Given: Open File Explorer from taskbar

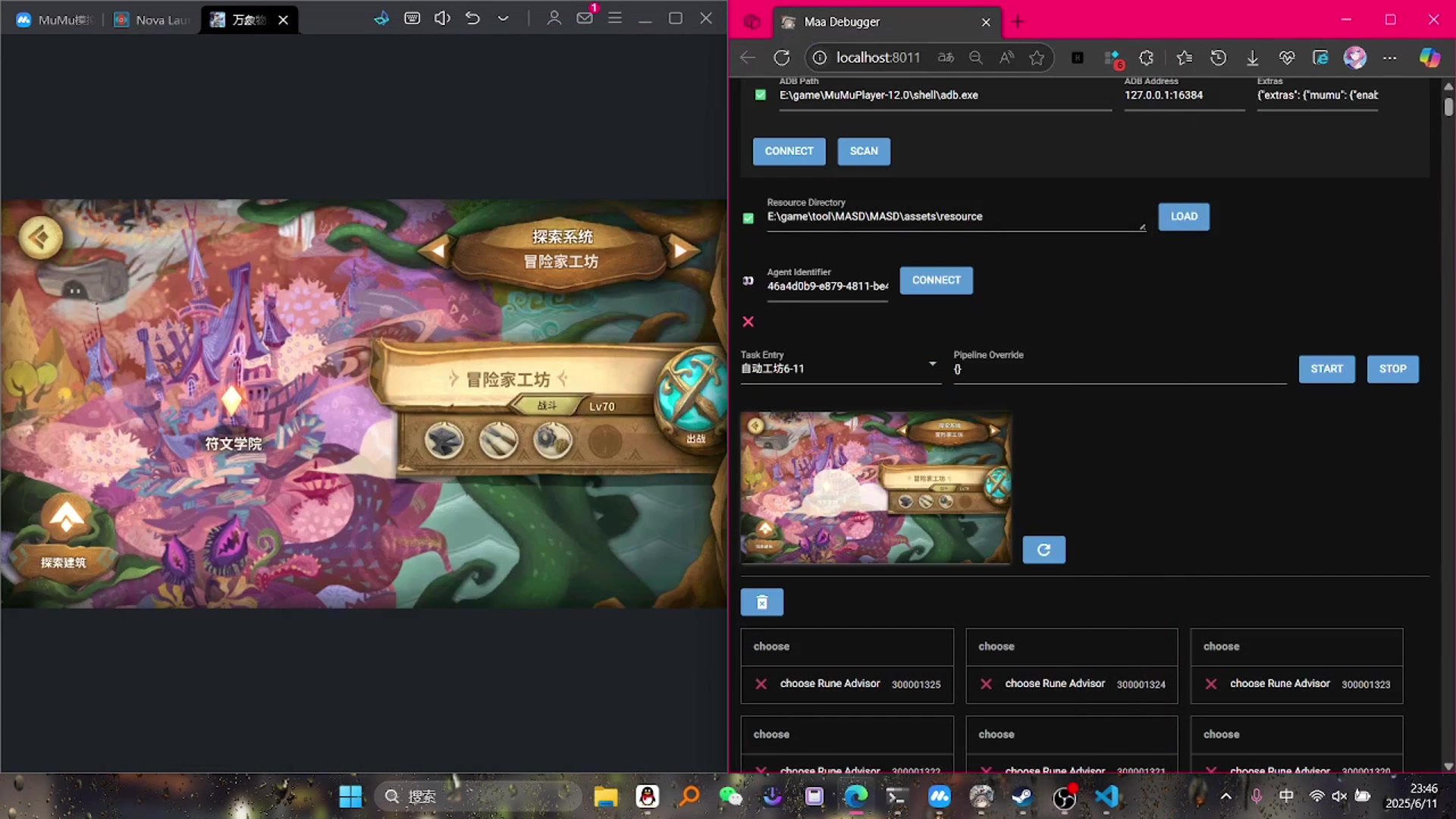Looking at the screenshot, I should tap(605, 796).
